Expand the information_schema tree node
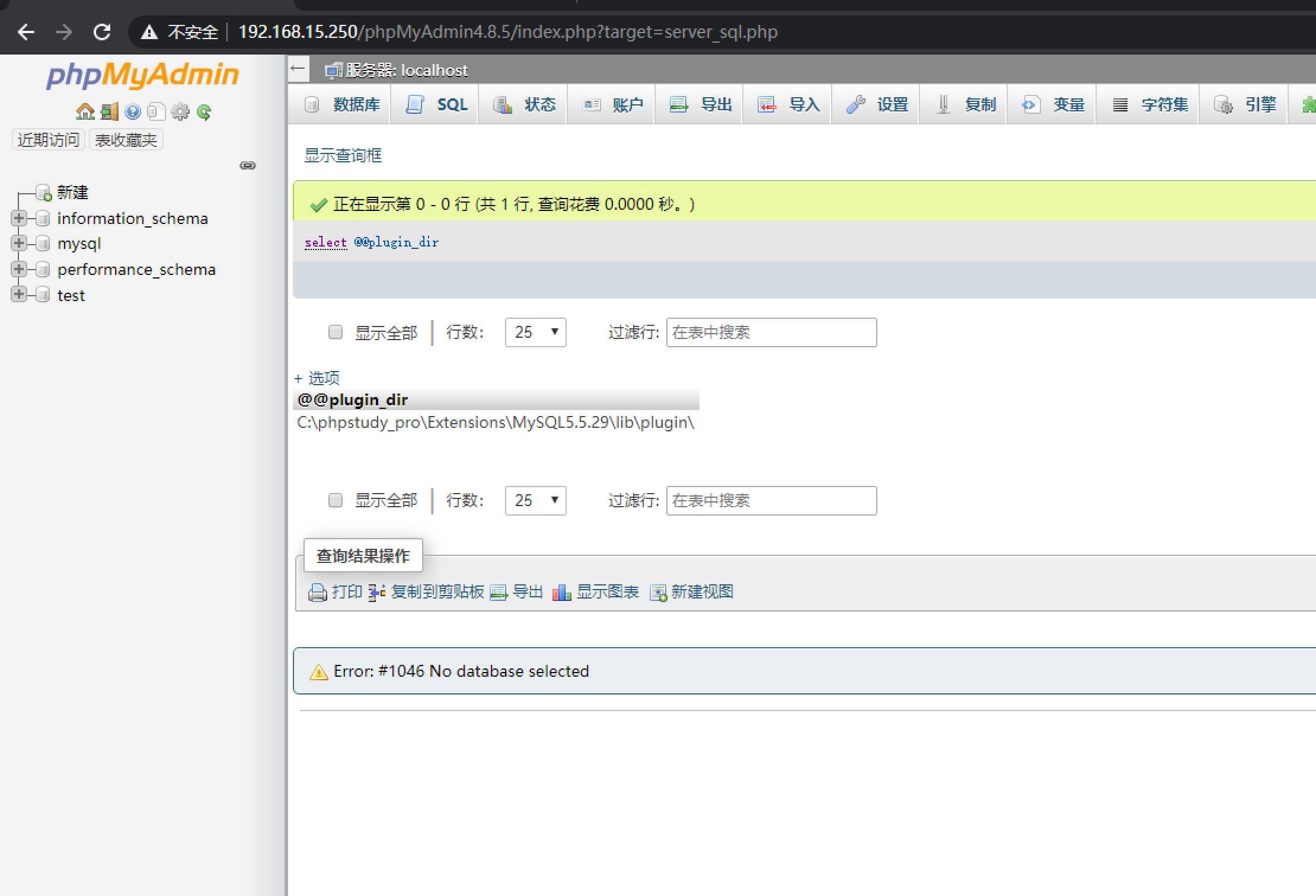This screenshot has width=1316, height=896. pyautogui.click(x=19, y=218)
